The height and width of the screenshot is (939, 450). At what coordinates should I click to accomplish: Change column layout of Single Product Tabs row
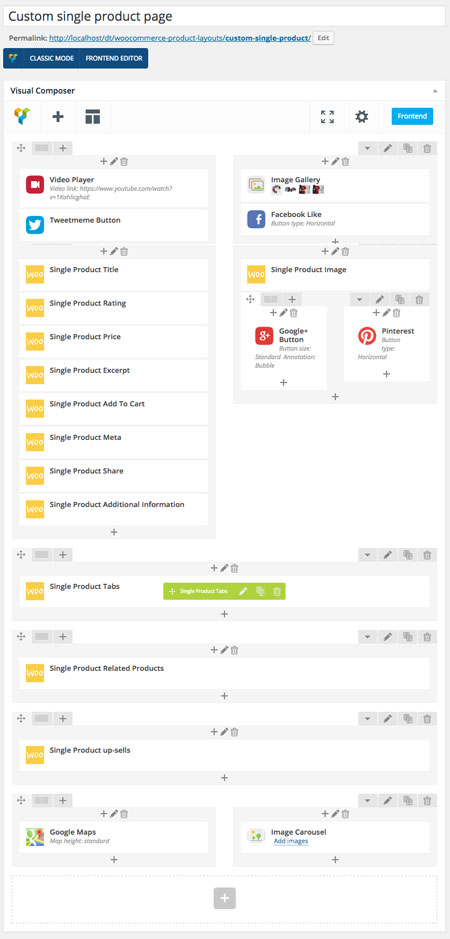(x=42, y=555)
